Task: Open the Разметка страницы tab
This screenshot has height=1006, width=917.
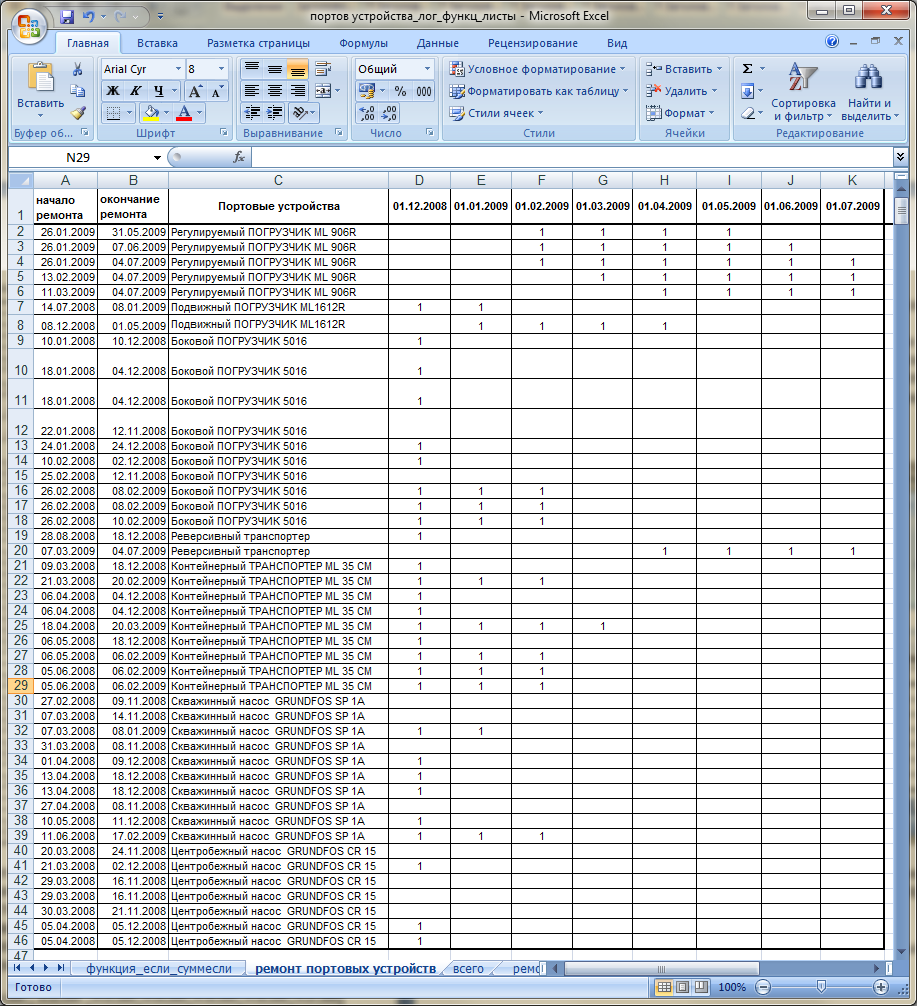Action: pyautogui.click(x=258, y=43)
